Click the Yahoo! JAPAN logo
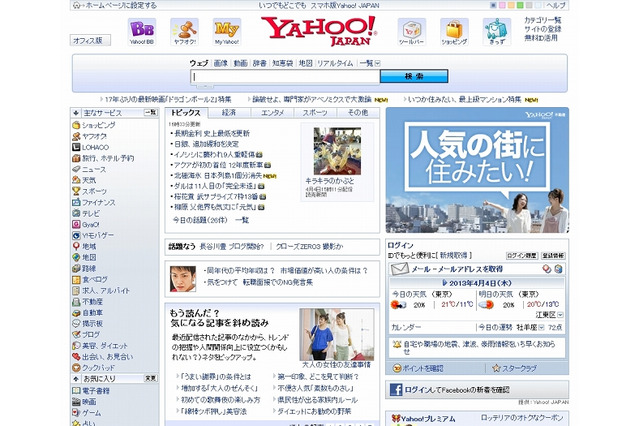The height and width of the screenshot is (426, 640). (x=319, y=31)
